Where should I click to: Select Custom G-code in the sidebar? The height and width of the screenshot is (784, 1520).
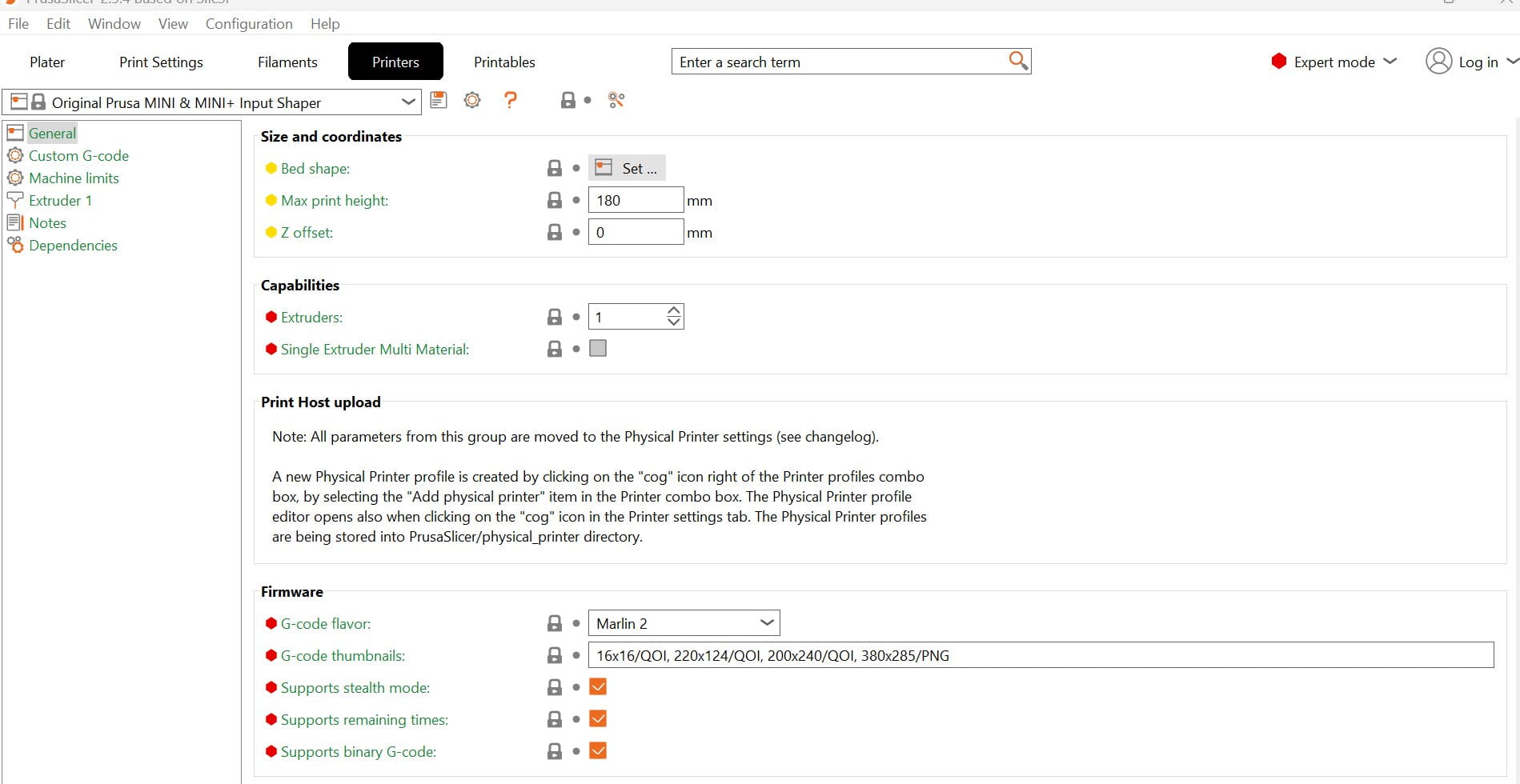point(78,155)
